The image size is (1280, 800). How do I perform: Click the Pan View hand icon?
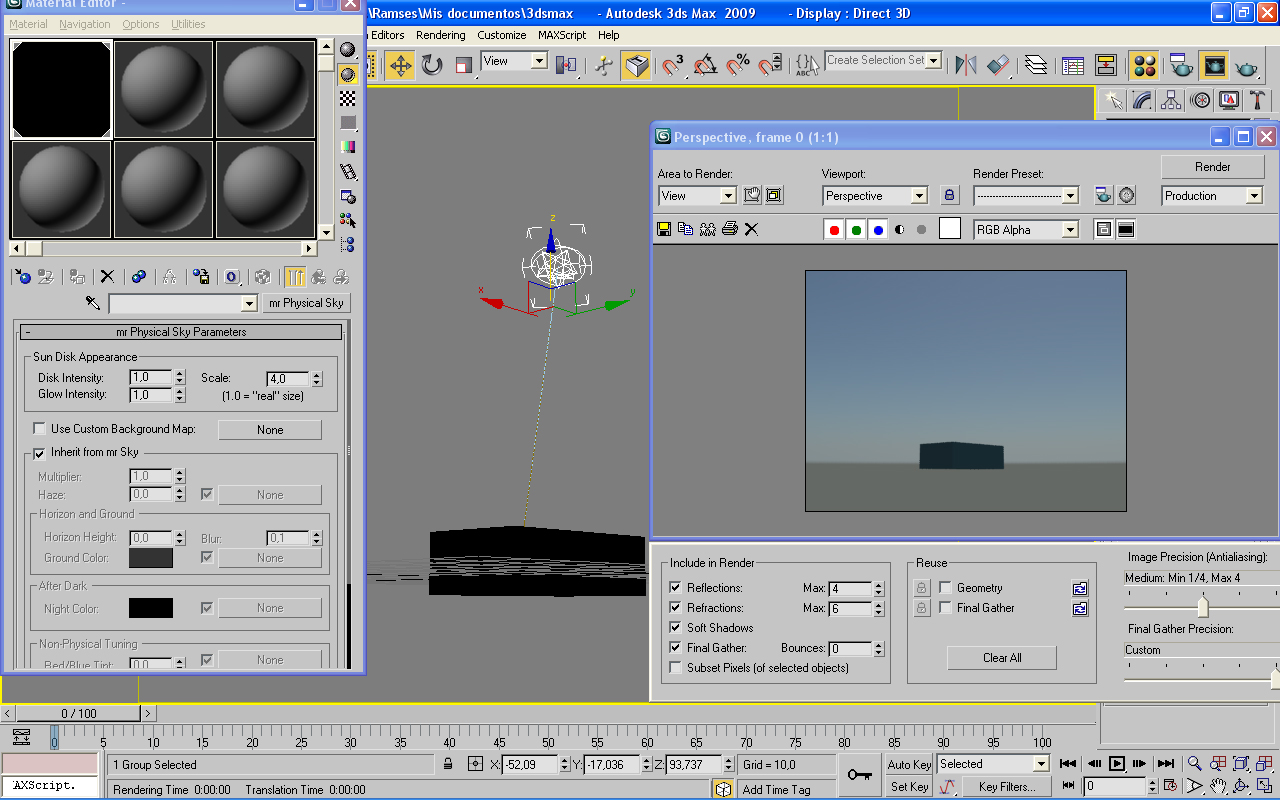coord(1218,787)
